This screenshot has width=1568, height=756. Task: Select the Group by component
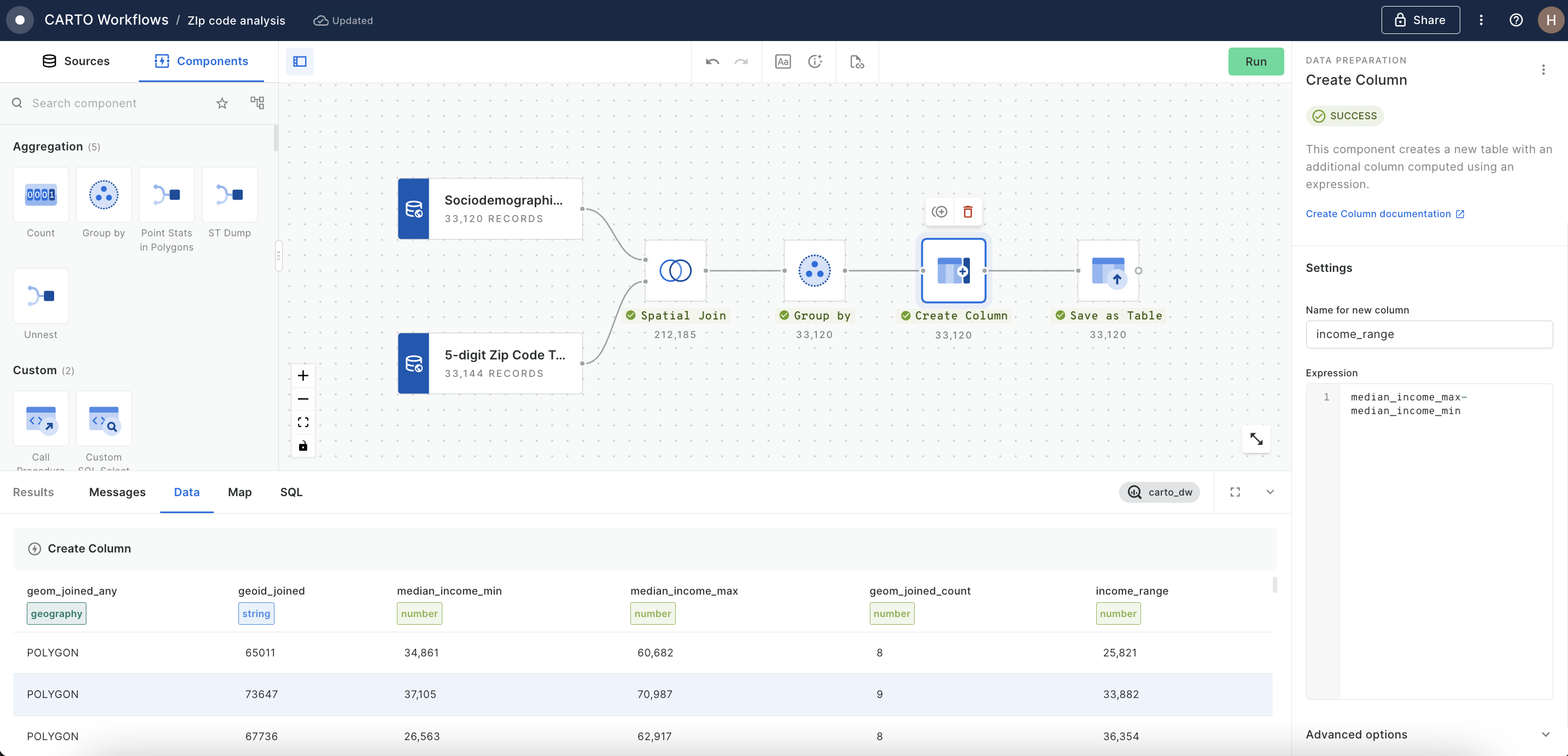103,195
